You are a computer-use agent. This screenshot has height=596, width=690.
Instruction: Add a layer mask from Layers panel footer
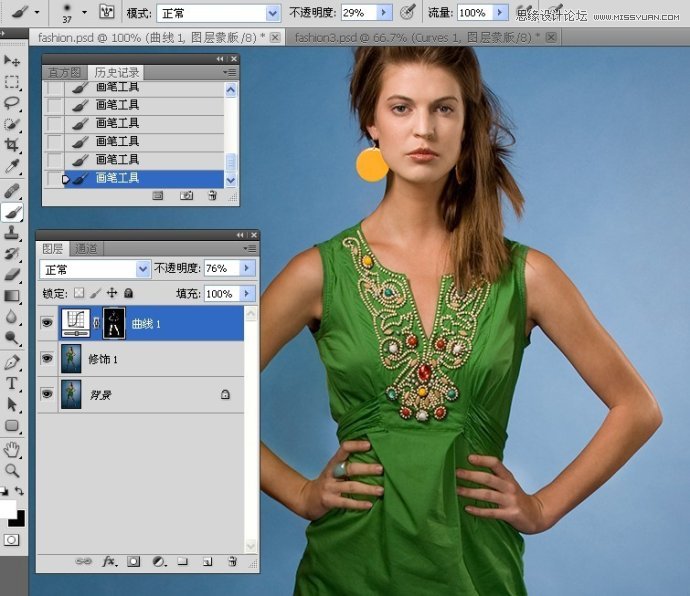[x=133, y=562]
